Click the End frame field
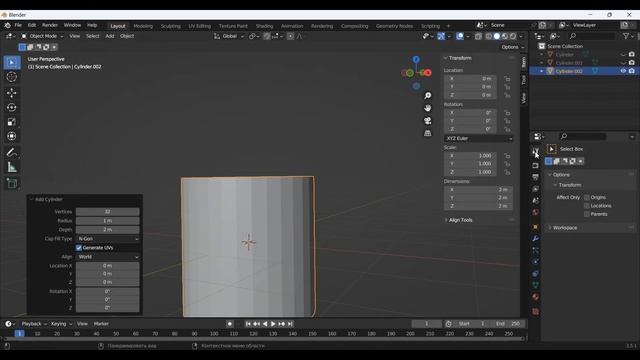The width and height of the screenshot is (640, 360). [508, 324]
